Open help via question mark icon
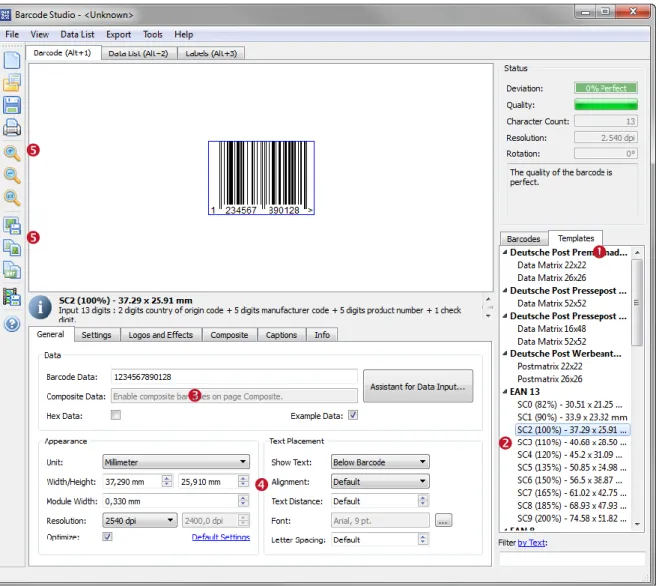 tap(12, 324)
